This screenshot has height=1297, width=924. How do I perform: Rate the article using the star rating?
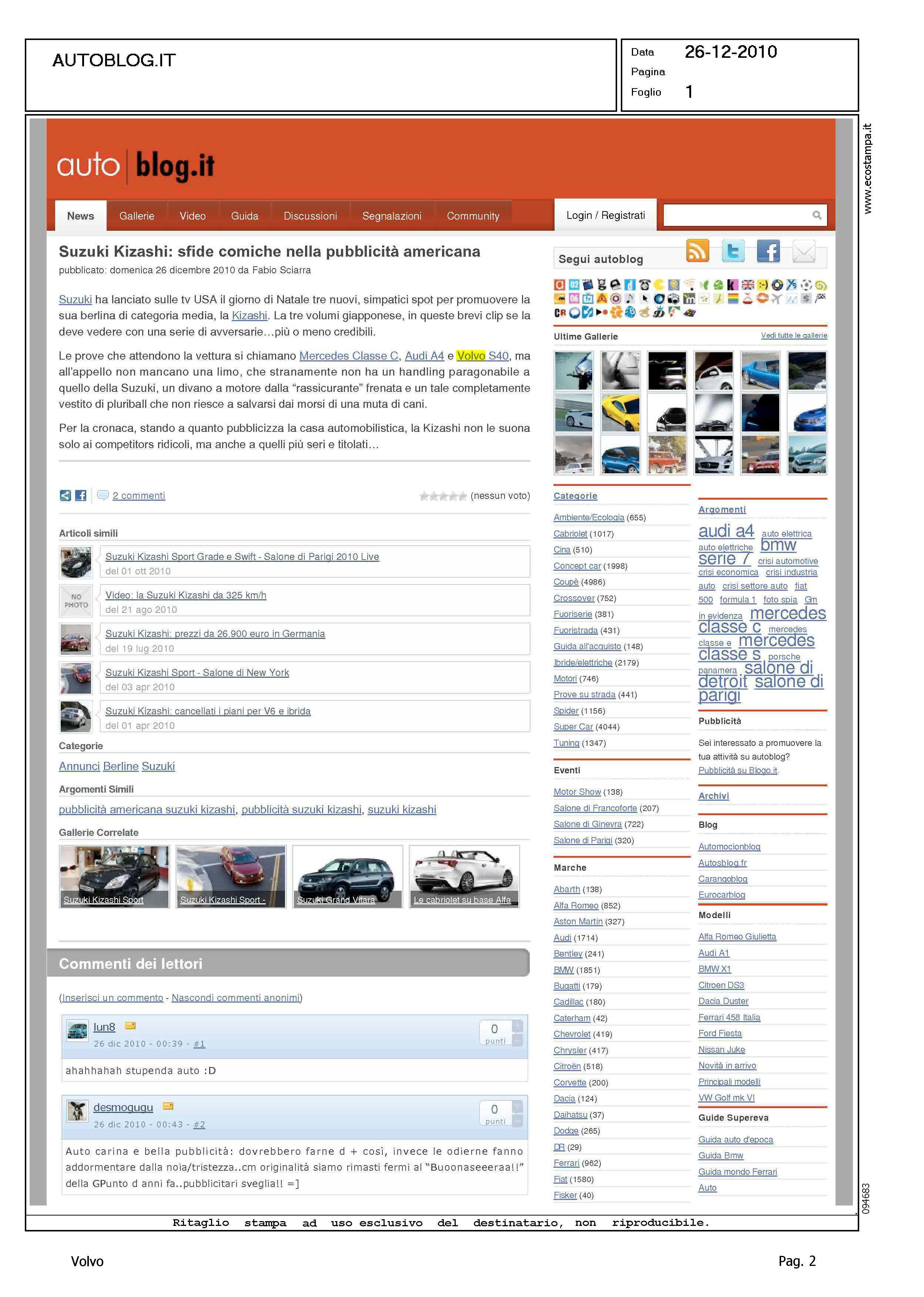(x=443, y=496)
